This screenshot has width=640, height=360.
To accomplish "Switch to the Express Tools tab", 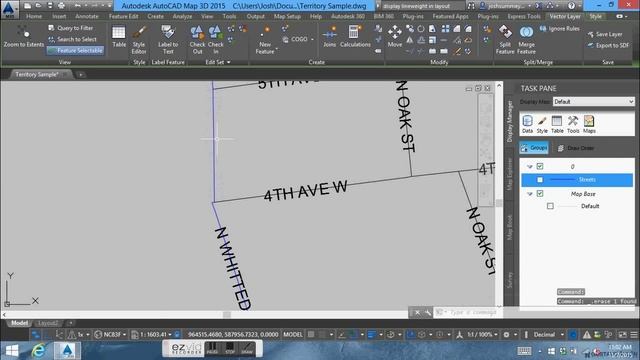I will [x=524, y=16].
